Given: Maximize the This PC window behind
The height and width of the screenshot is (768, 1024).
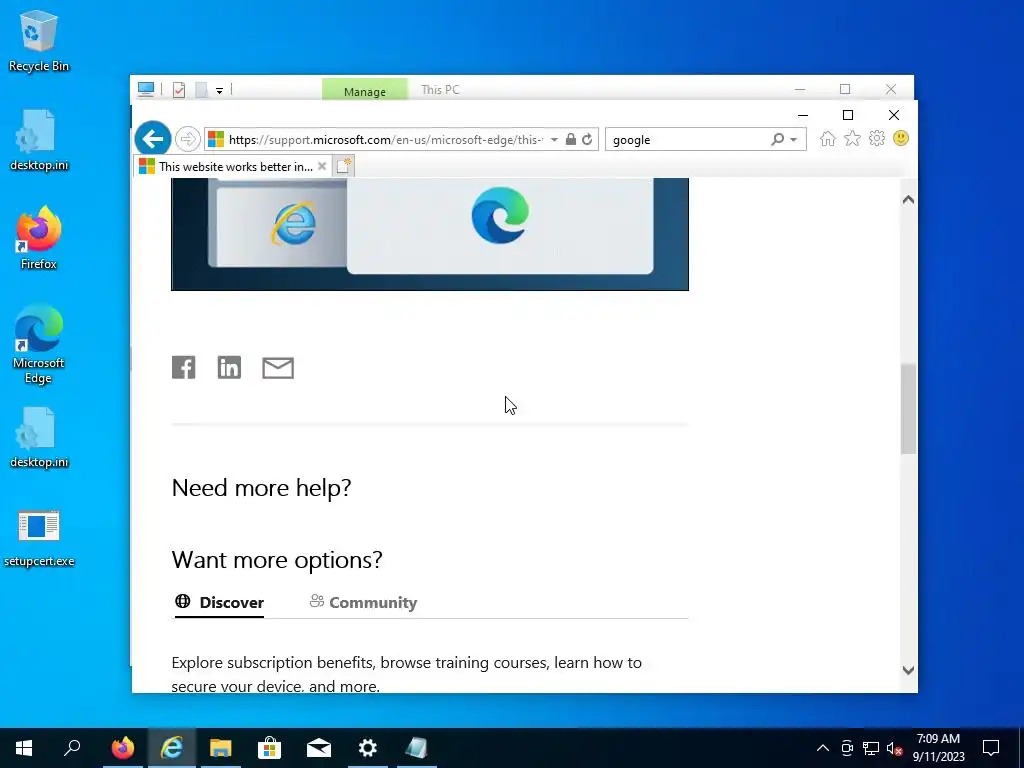Looking at the screenshot, I should [x=845, y=89].
